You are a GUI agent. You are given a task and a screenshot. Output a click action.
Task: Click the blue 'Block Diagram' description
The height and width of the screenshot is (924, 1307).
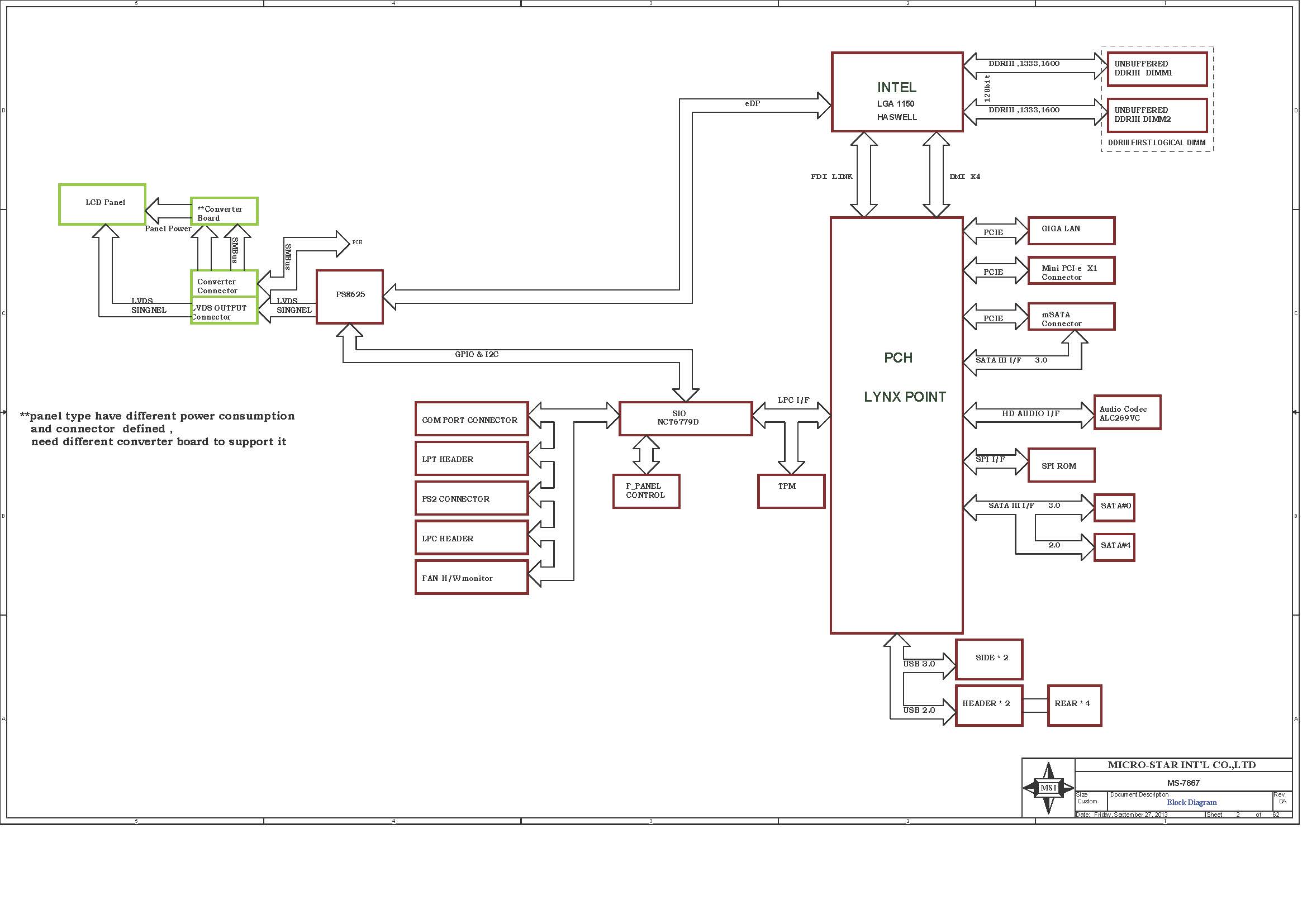click(1192, 803)
